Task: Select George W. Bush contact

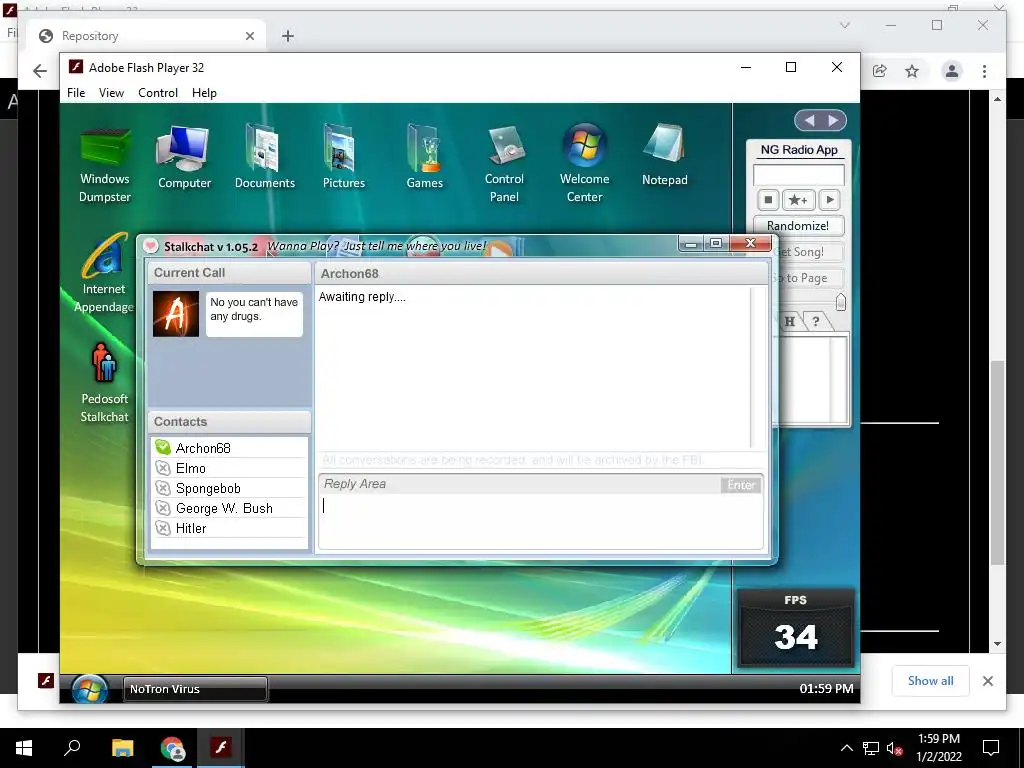Action: 224,508
